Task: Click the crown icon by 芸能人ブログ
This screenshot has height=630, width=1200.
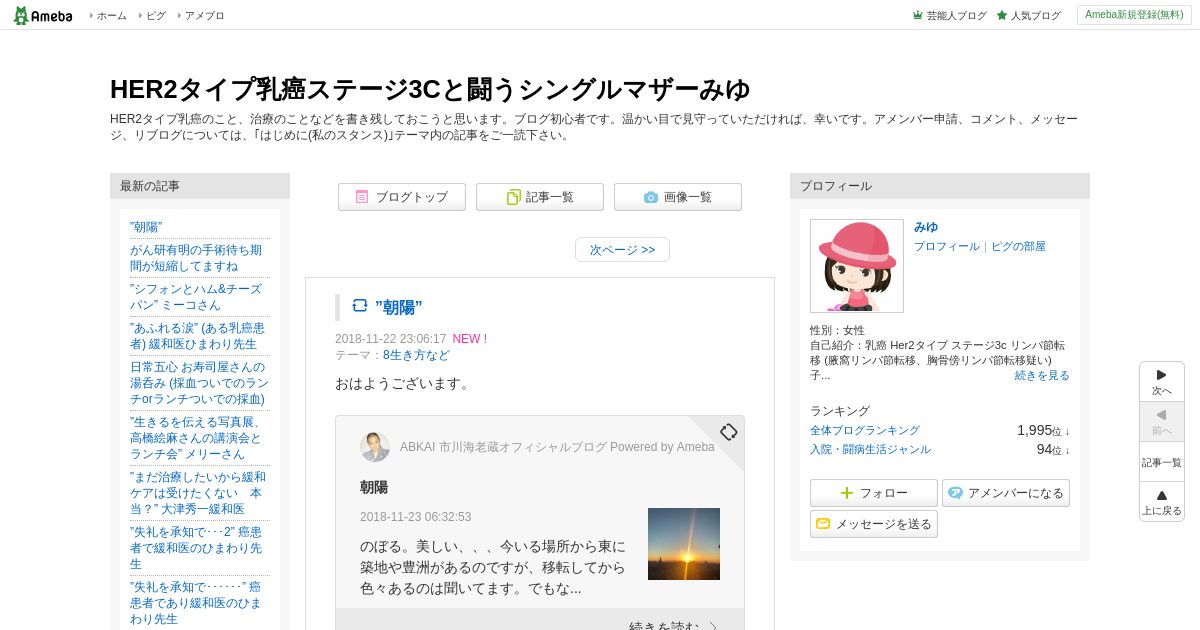Action: click(918, 15)
